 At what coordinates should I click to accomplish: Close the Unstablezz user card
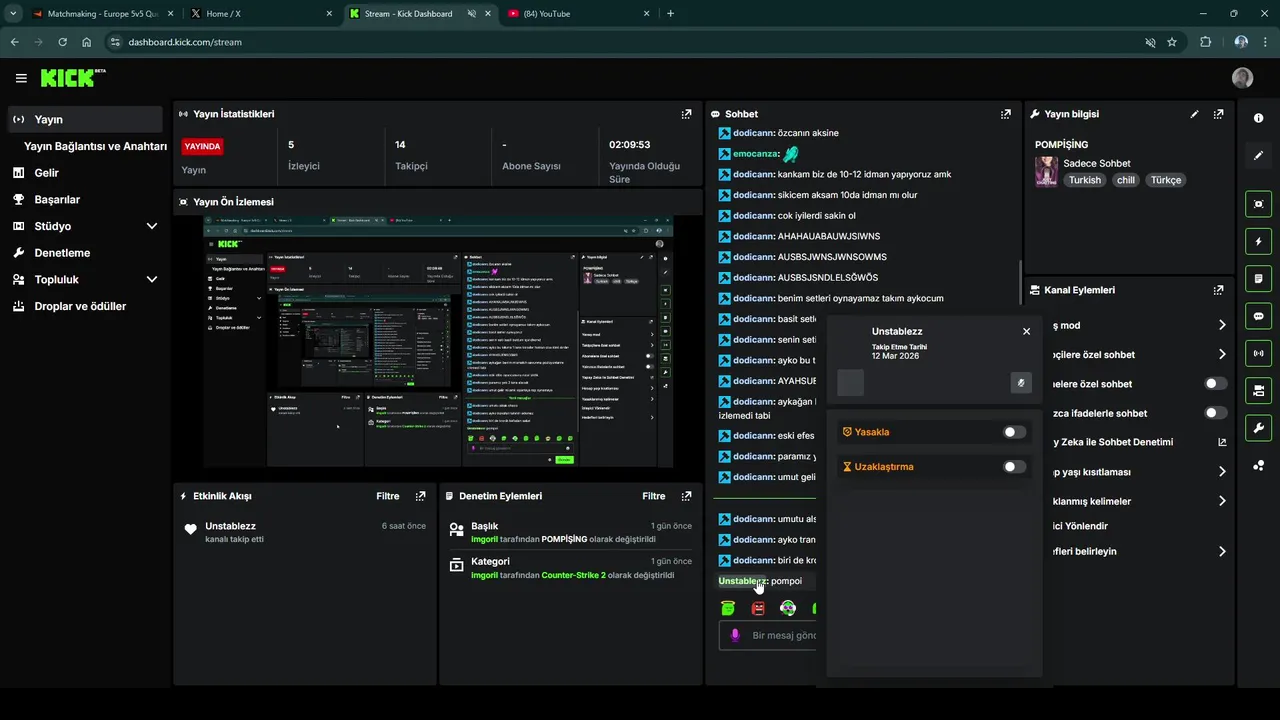[1026, 331]
